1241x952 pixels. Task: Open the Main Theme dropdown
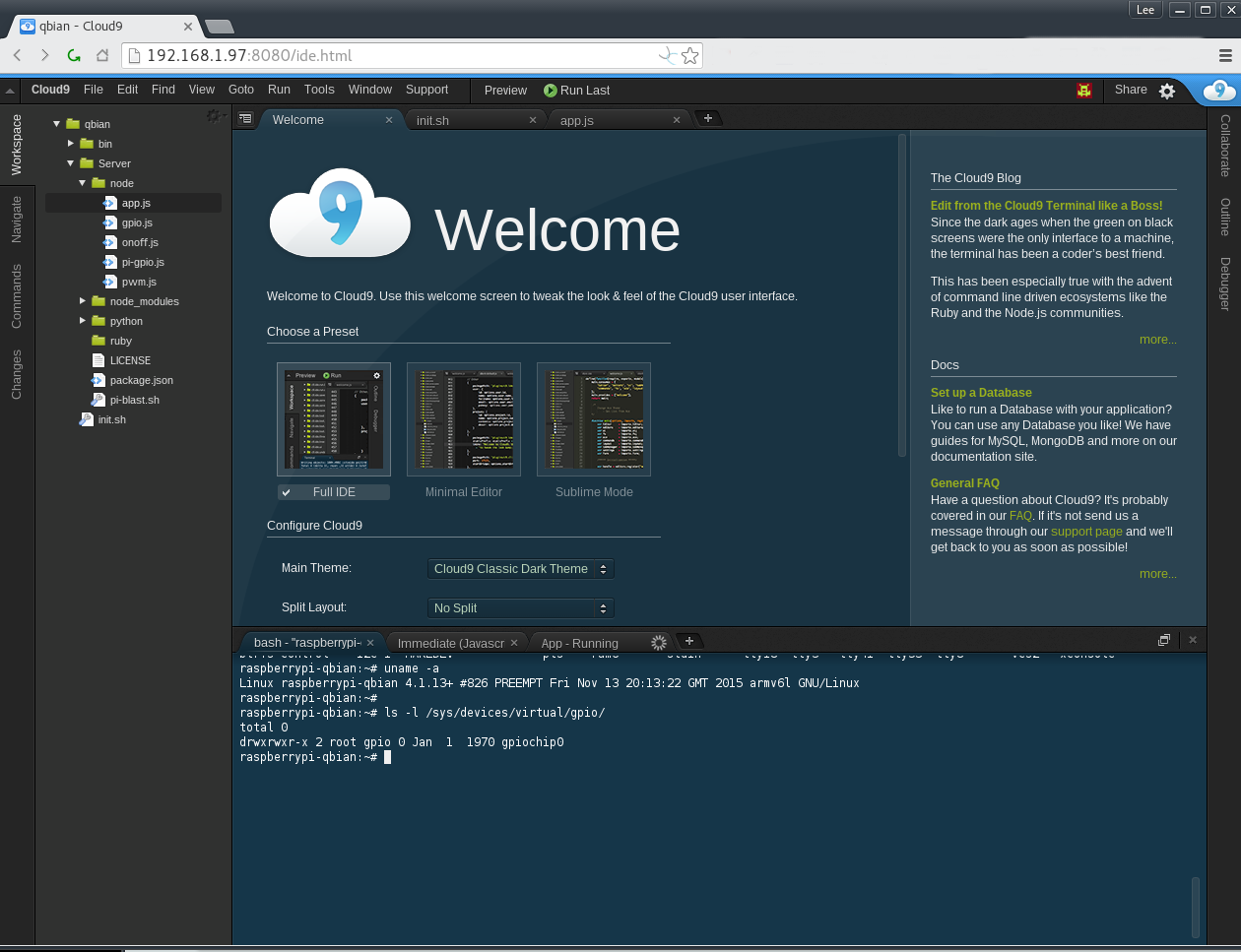(521, 569)
